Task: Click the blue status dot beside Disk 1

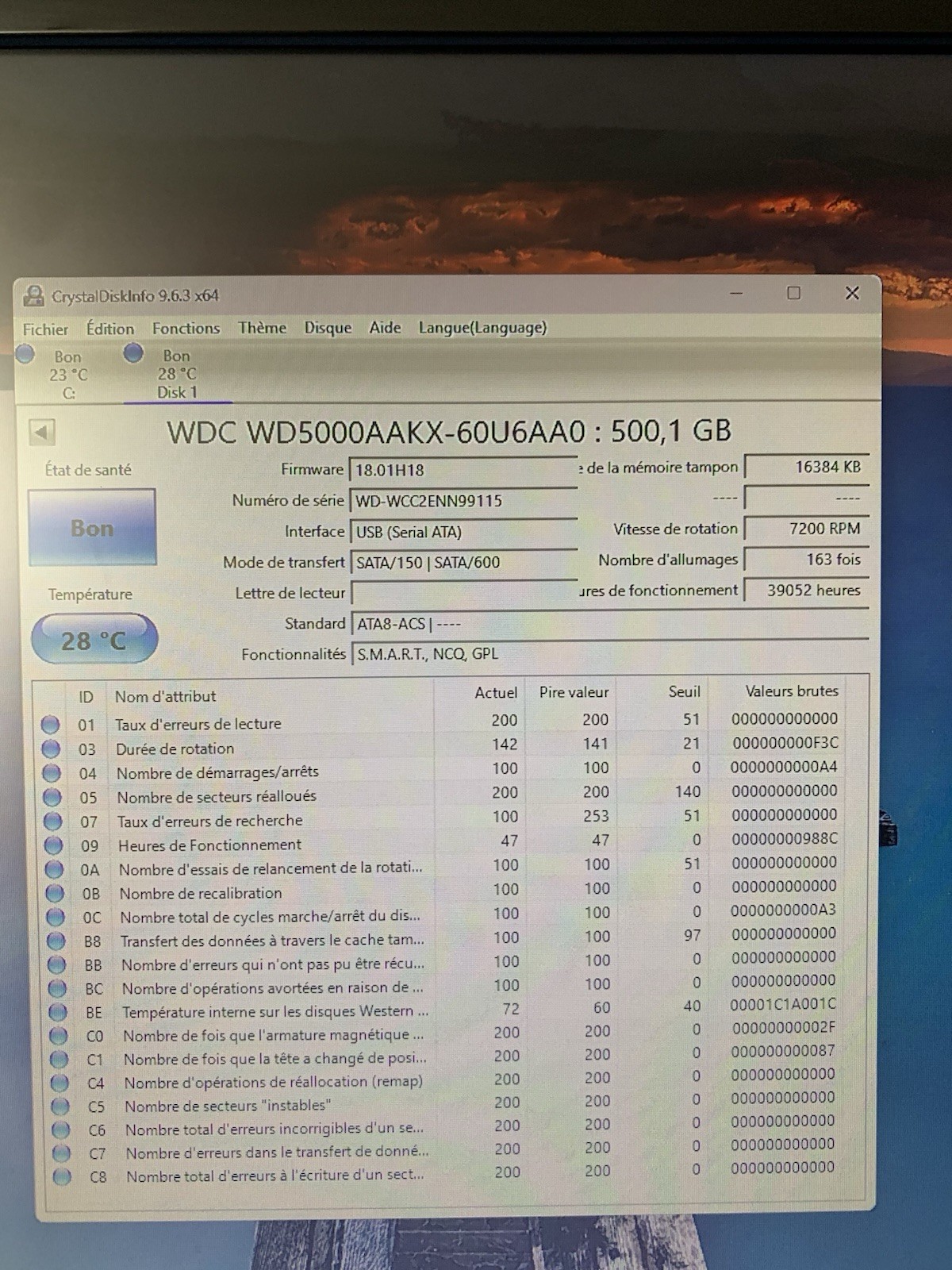Action: point(133,352)
